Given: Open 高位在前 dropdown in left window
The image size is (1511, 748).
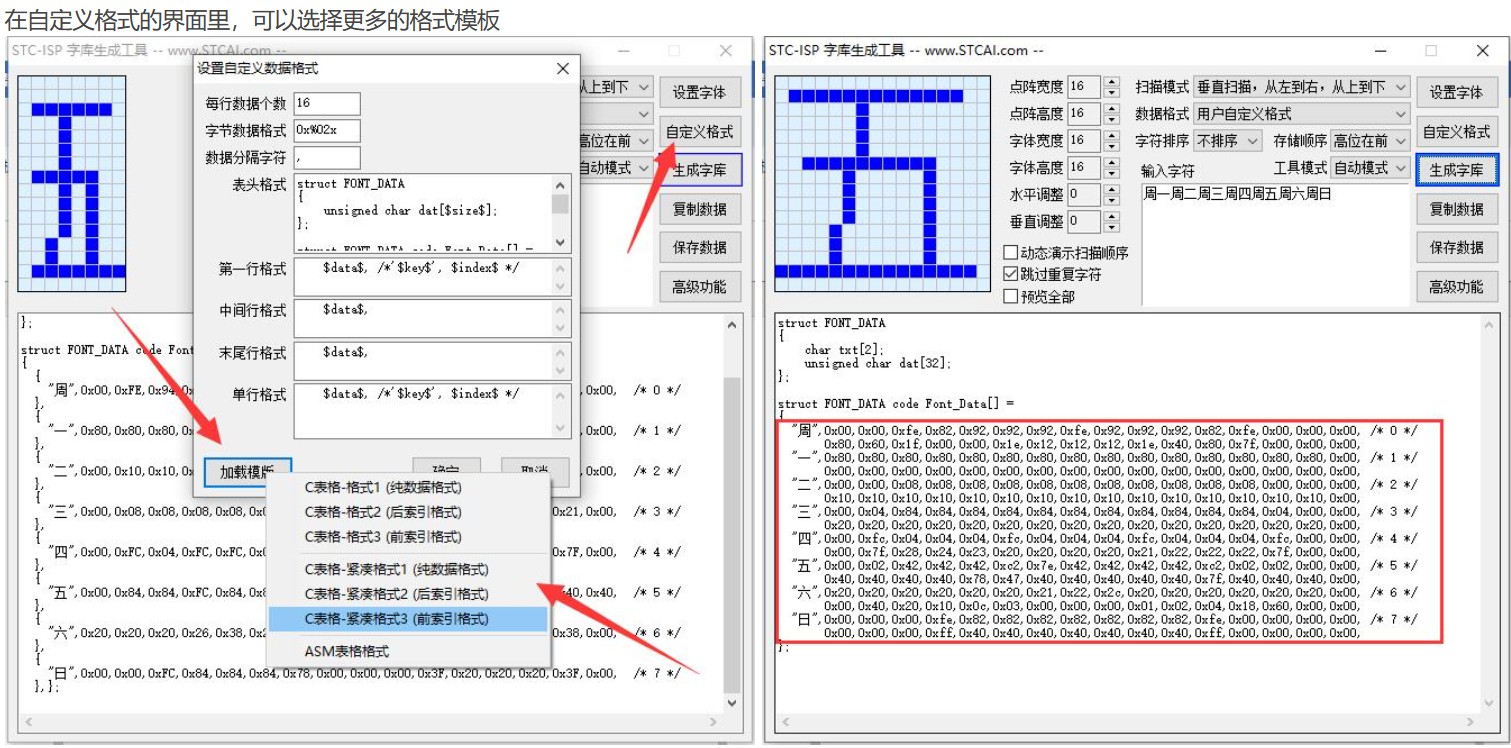Looking at the screenshot, I should tap(616, 141).
